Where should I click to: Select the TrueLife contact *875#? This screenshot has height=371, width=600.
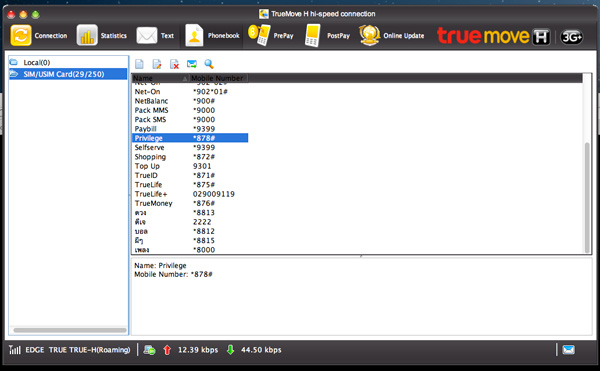(190, 185)
